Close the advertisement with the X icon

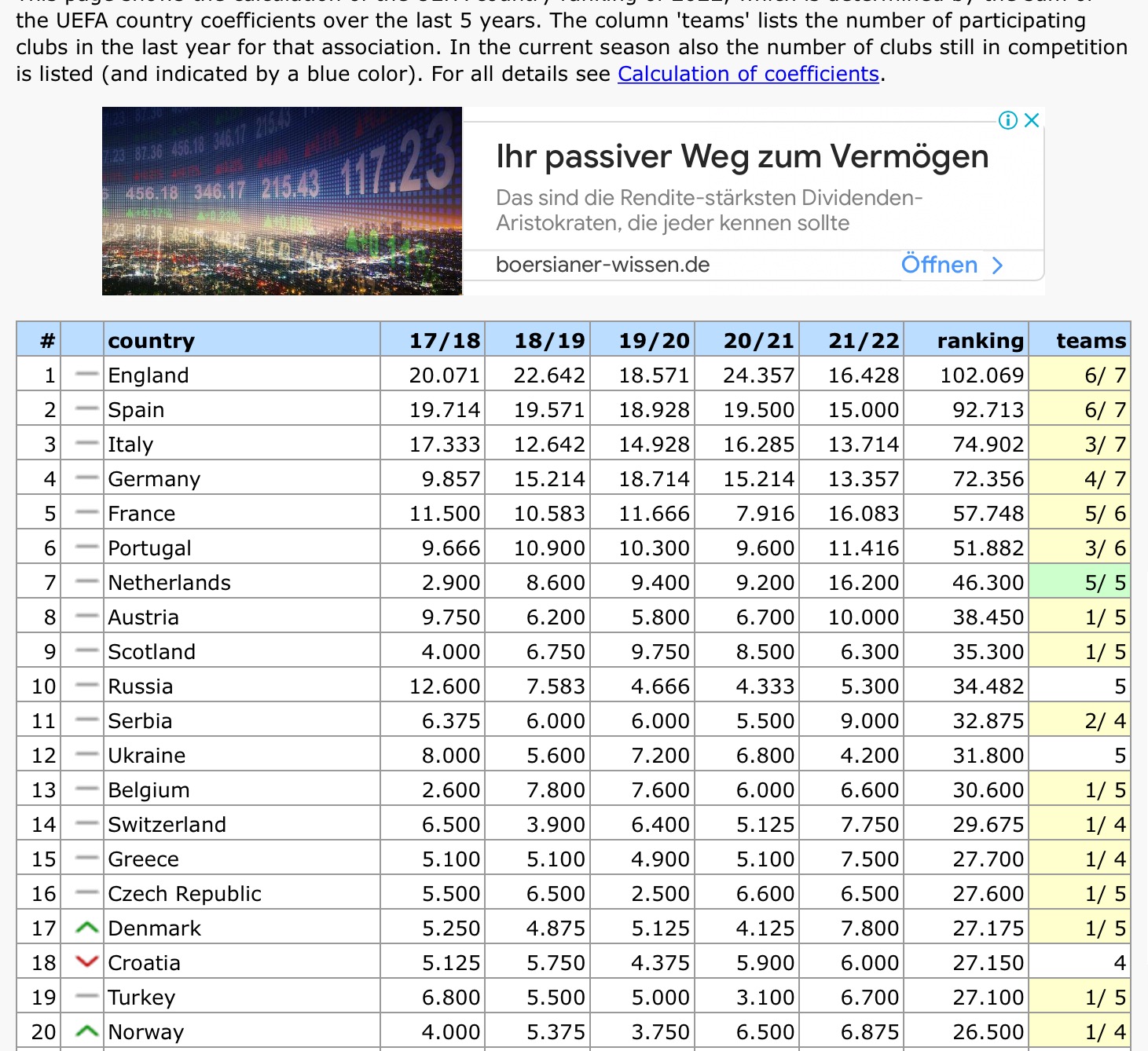(1032, 120)
